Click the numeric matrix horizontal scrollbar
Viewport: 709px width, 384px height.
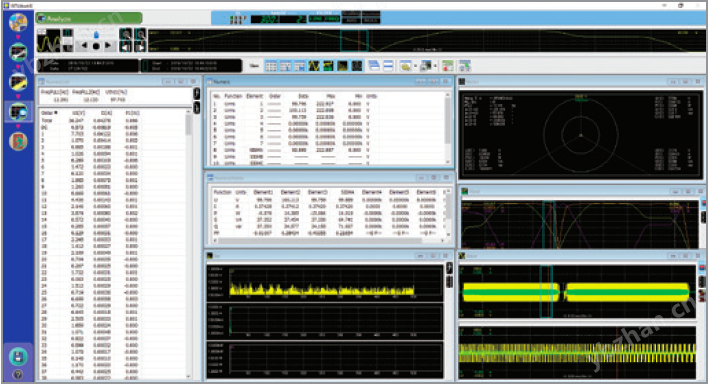point(328,240)
